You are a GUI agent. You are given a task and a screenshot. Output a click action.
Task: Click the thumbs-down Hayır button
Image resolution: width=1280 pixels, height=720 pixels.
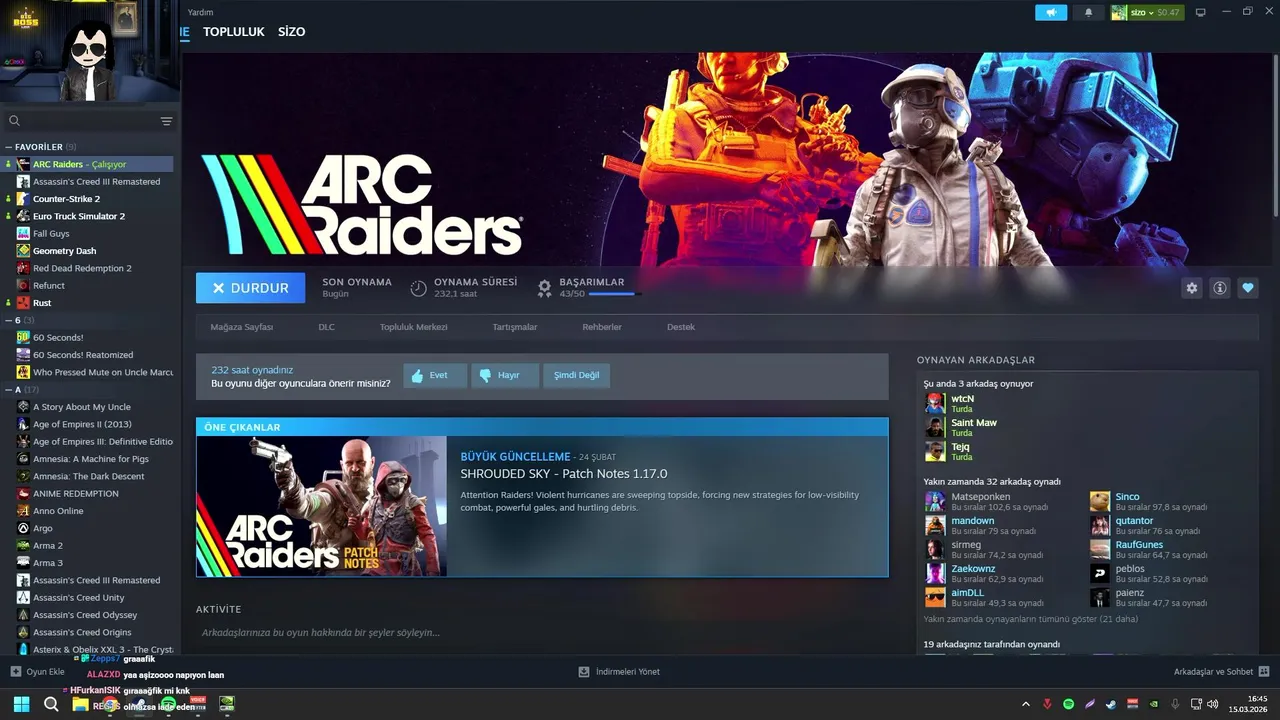tap(505, 375)
